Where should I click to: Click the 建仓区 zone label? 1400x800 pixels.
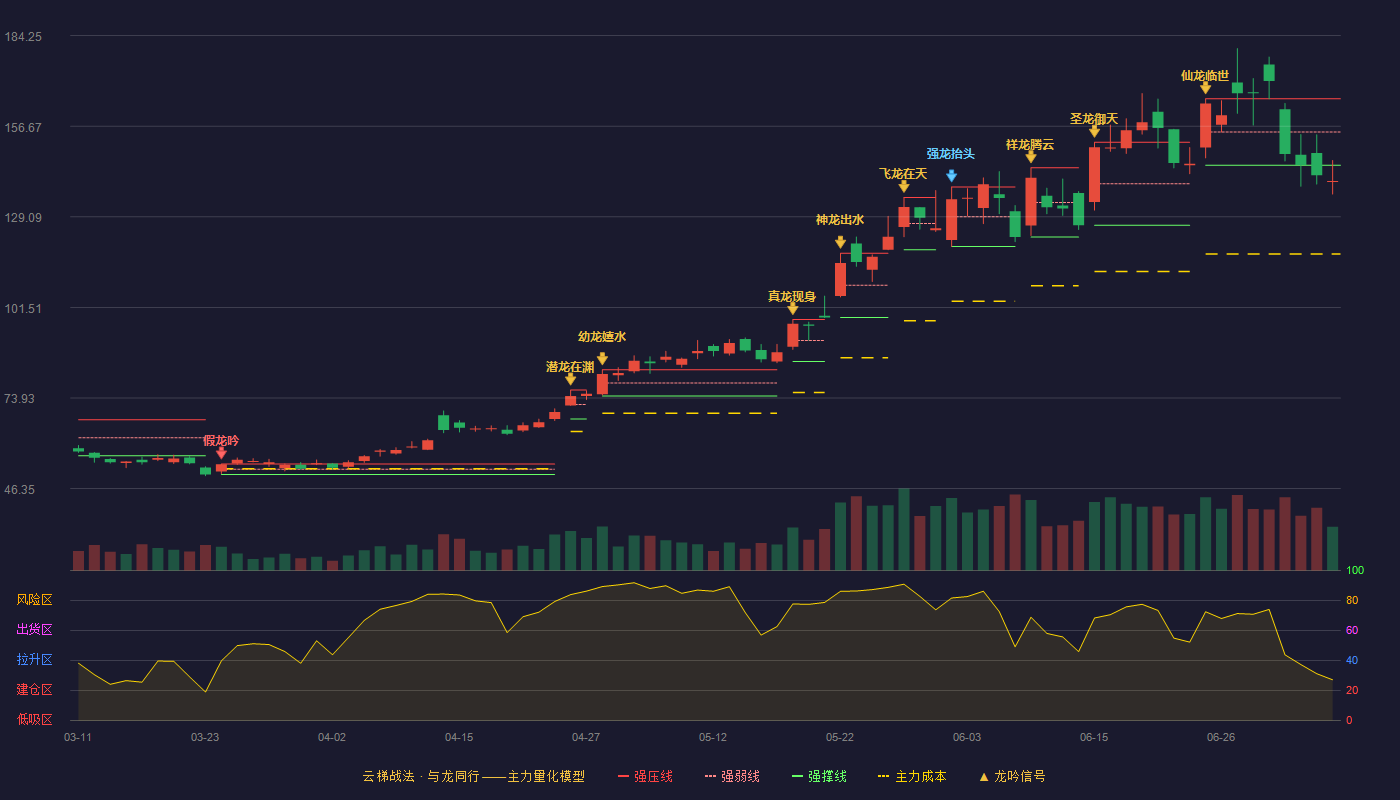34,690
